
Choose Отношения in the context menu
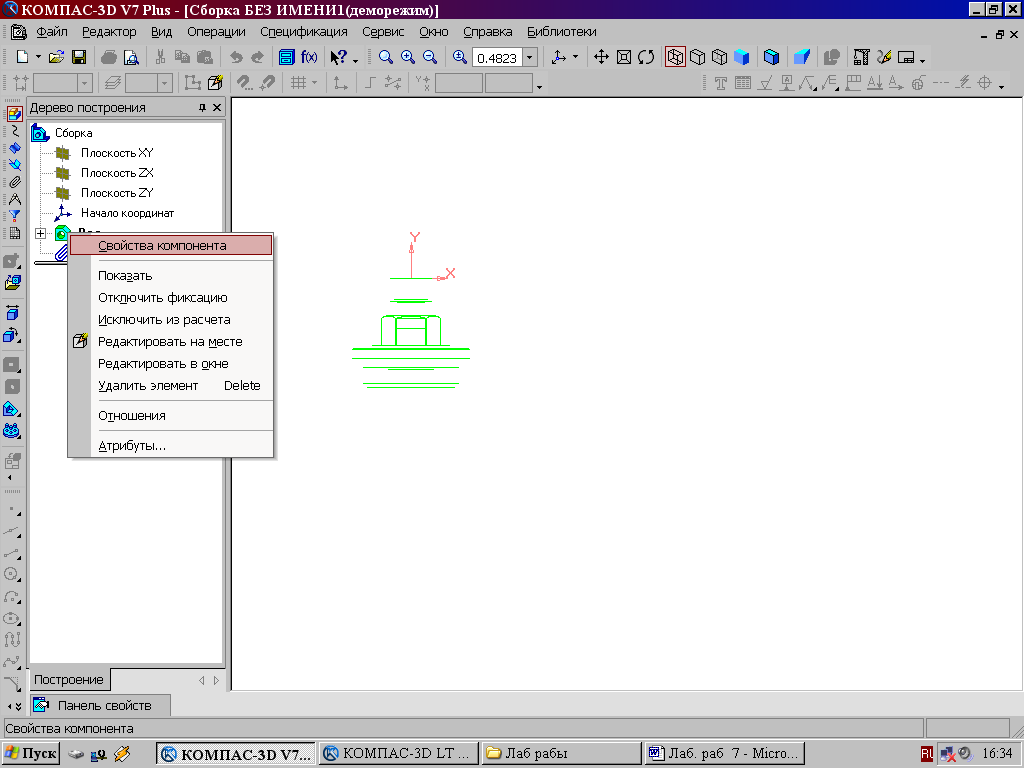click(170, 415)
